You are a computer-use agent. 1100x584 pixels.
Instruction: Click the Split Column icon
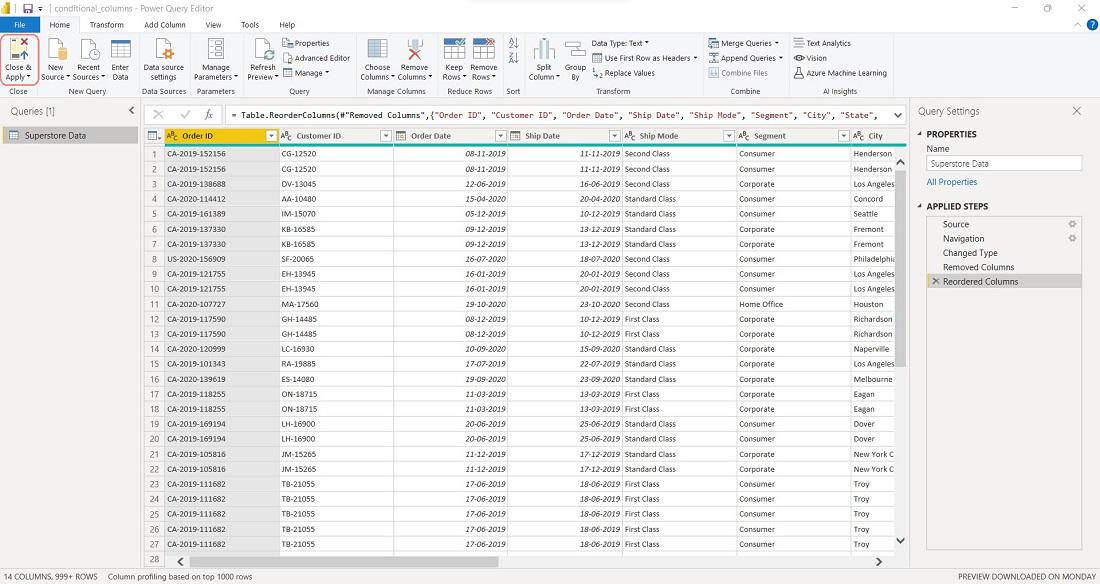tap(544, 50)
